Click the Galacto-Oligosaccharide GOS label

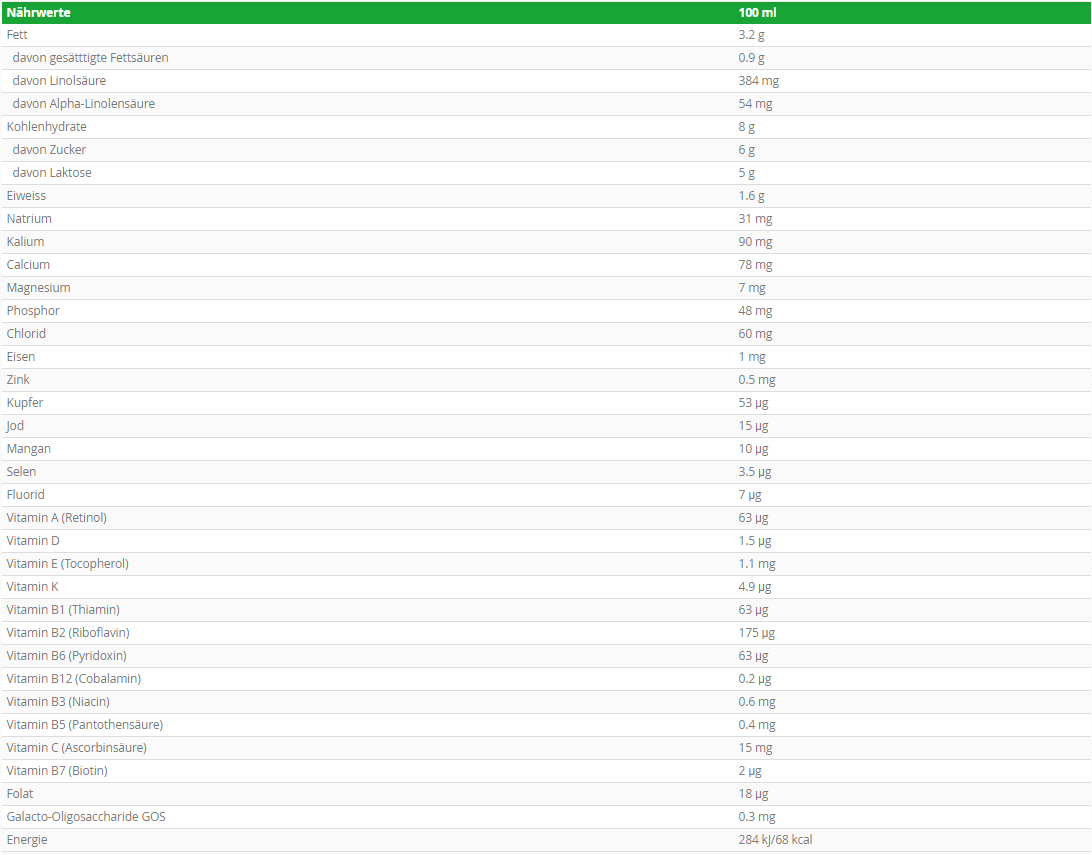pos(86,816)
